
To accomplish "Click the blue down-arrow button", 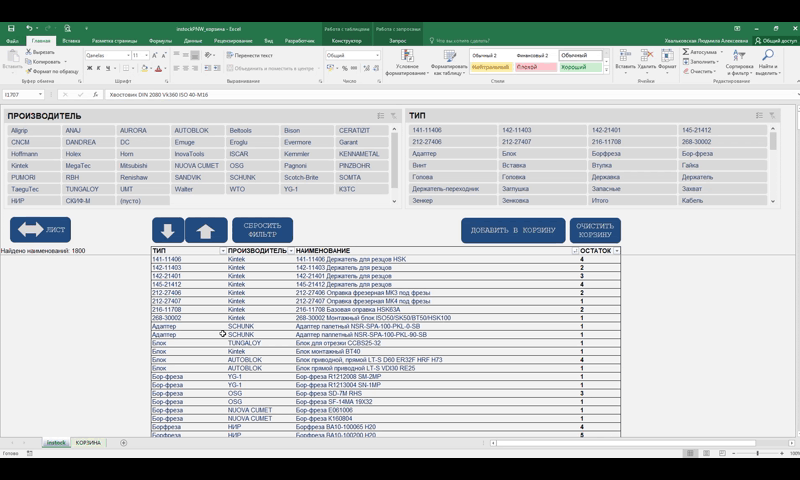I will tap(168, 230).
